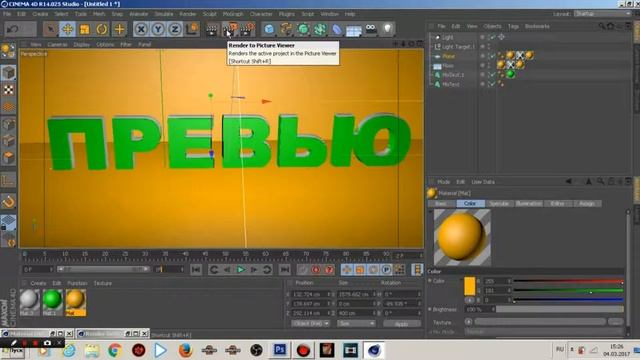Open the Render menu
The image size is (640, 360).
coord(188,14)
